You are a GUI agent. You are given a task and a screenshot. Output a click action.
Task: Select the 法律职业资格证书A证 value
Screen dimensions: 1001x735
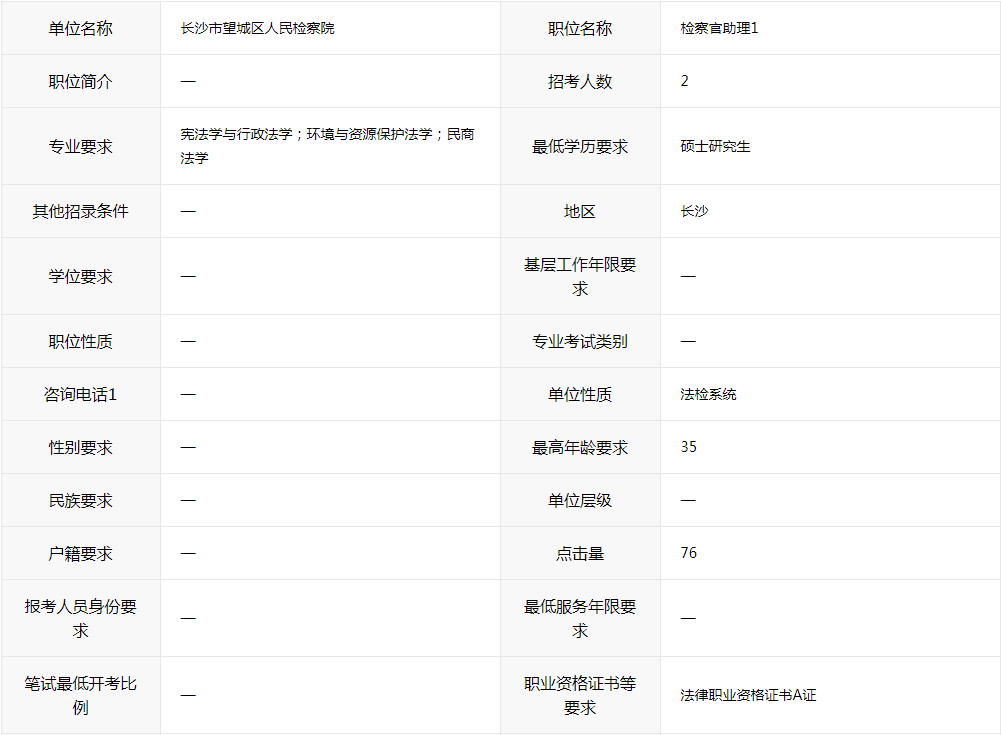point(748,695)
